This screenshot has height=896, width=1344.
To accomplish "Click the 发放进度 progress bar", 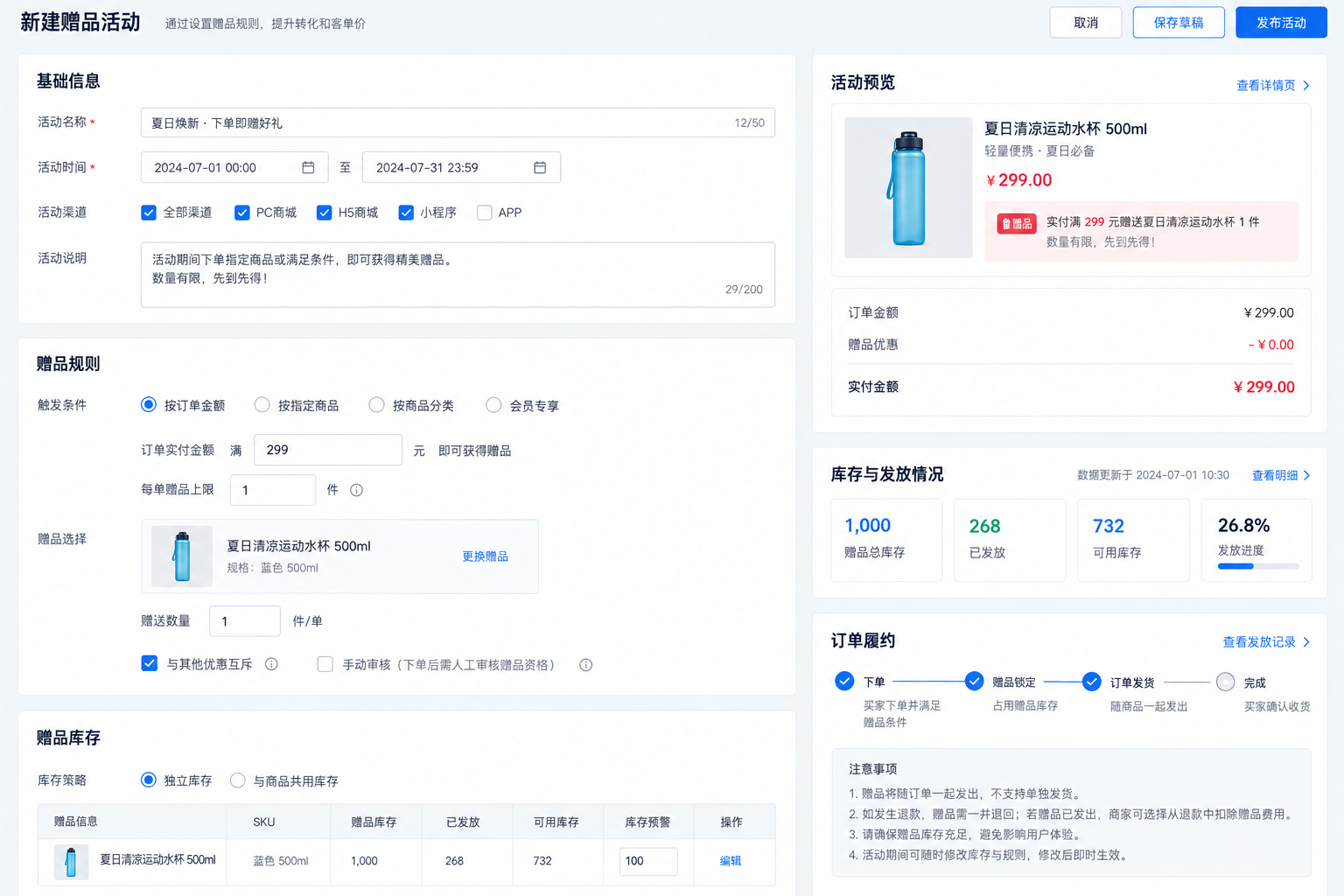I will point(1258,566).
